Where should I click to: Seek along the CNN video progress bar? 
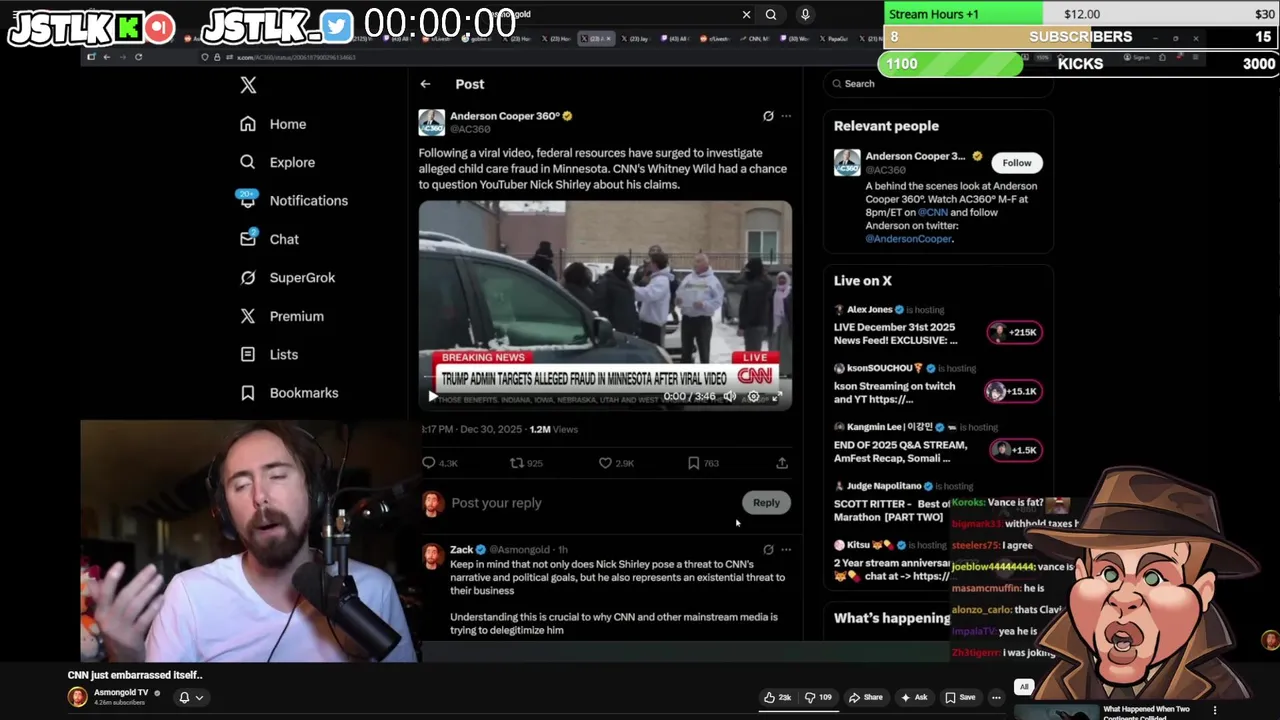coord(605,379)
